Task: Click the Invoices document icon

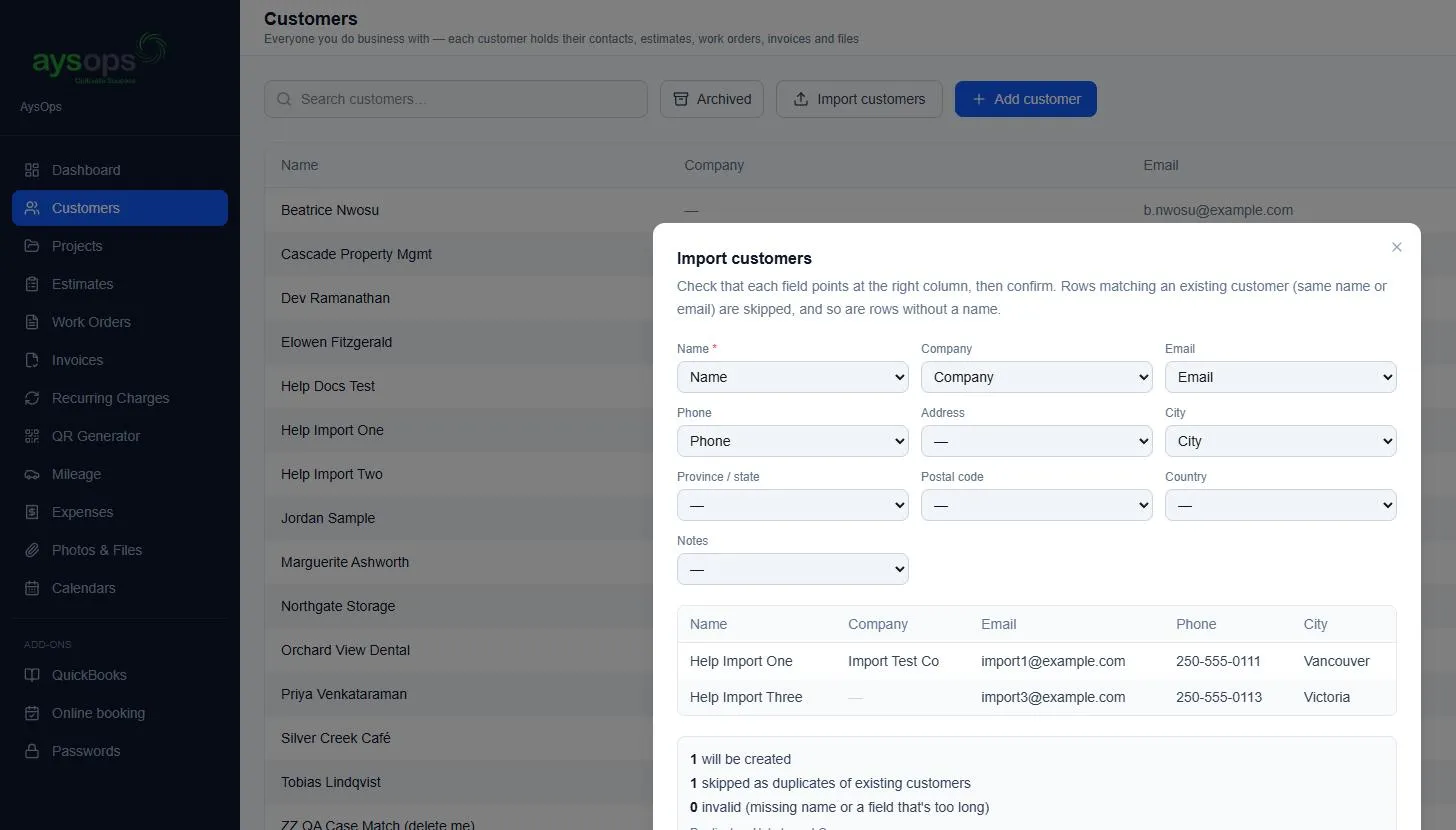Action: pyautogui.click(x=32, y=360)
